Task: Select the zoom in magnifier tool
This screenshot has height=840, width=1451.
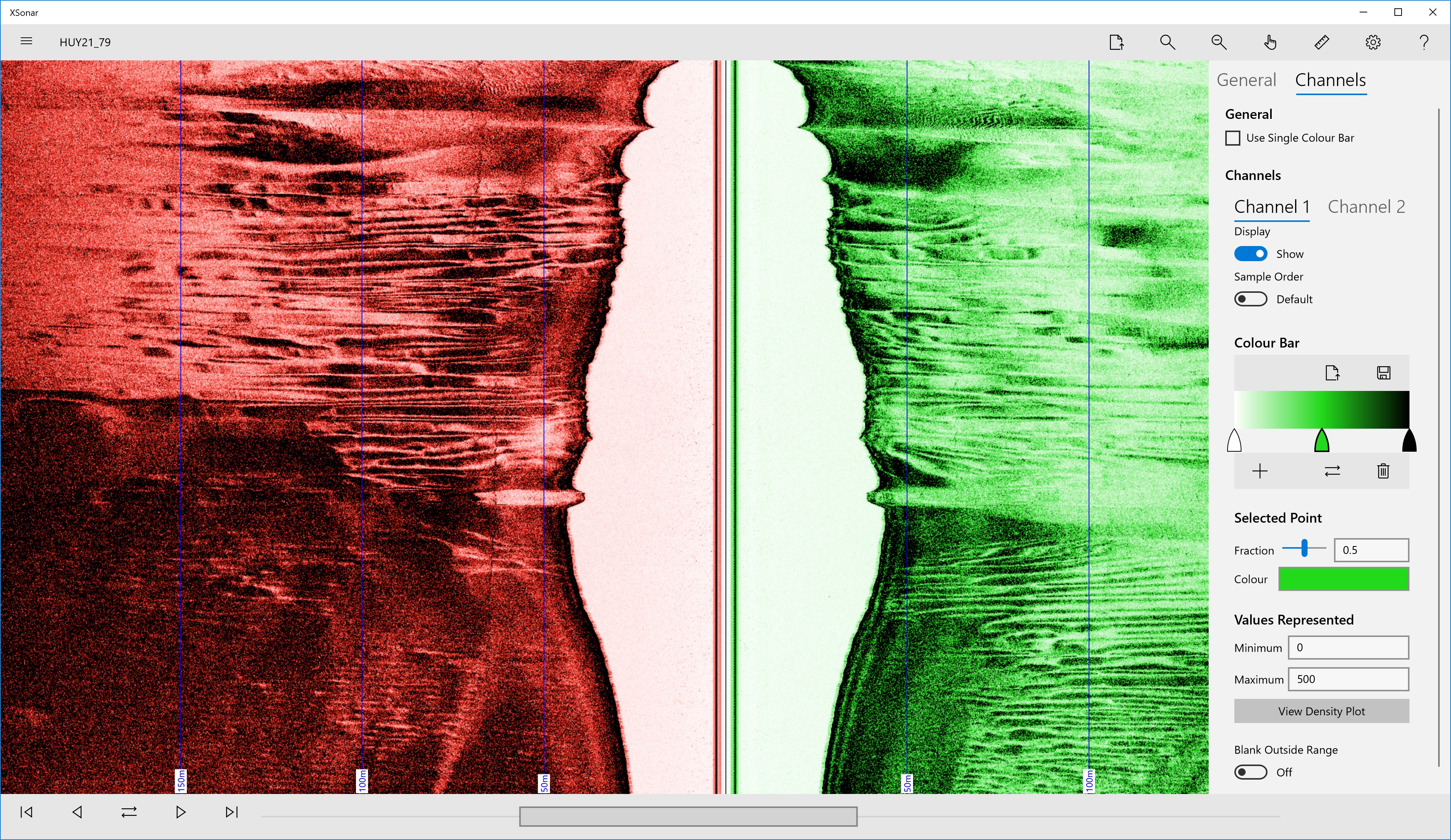Action: point(1167,42)
